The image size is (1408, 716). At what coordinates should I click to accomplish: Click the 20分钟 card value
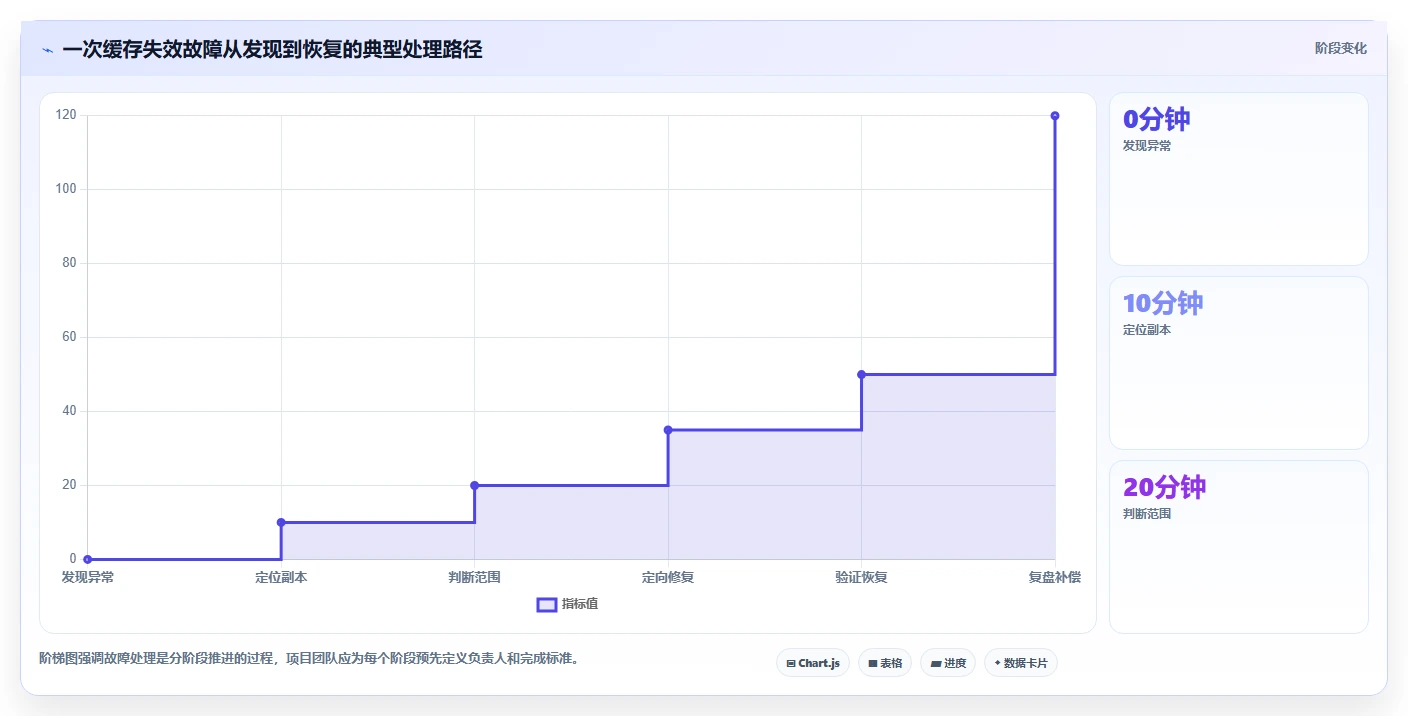(x=1165, y=487)
